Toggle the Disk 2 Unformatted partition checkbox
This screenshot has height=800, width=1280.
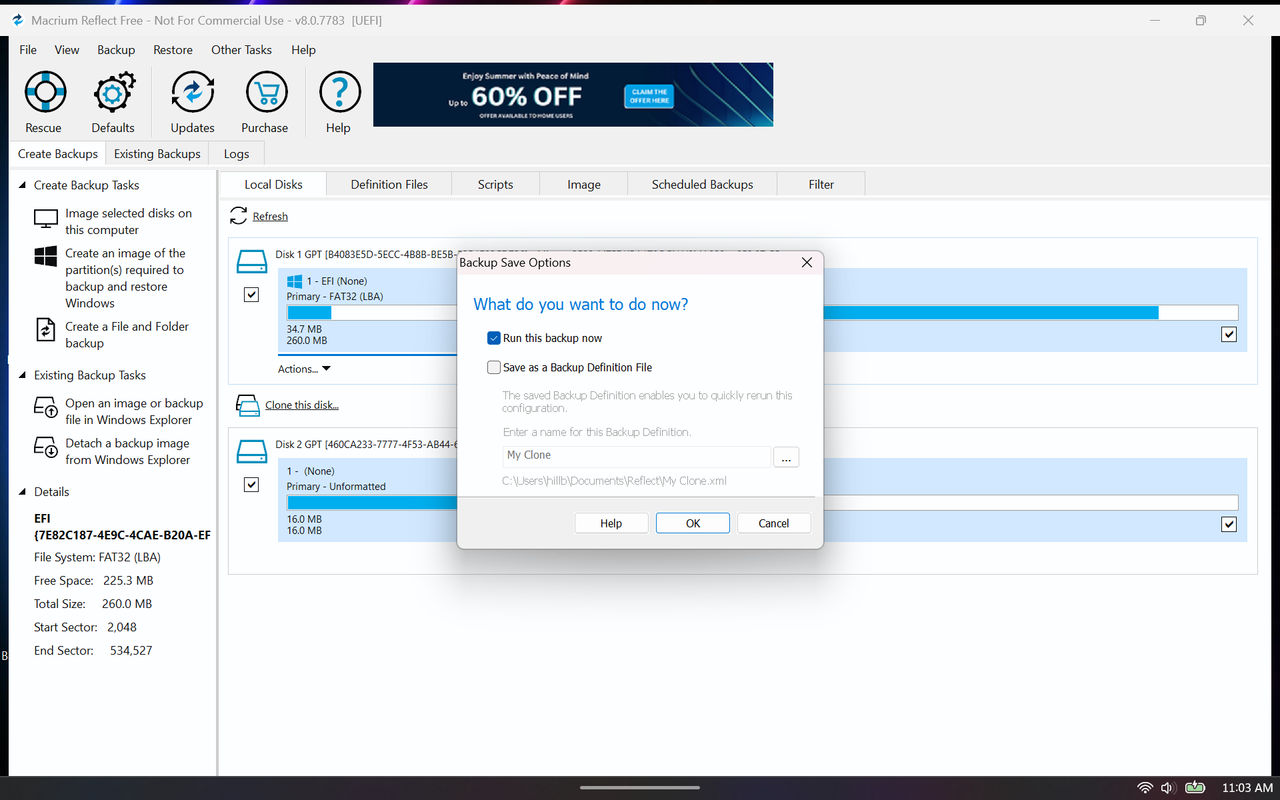[x=251, y=485]
